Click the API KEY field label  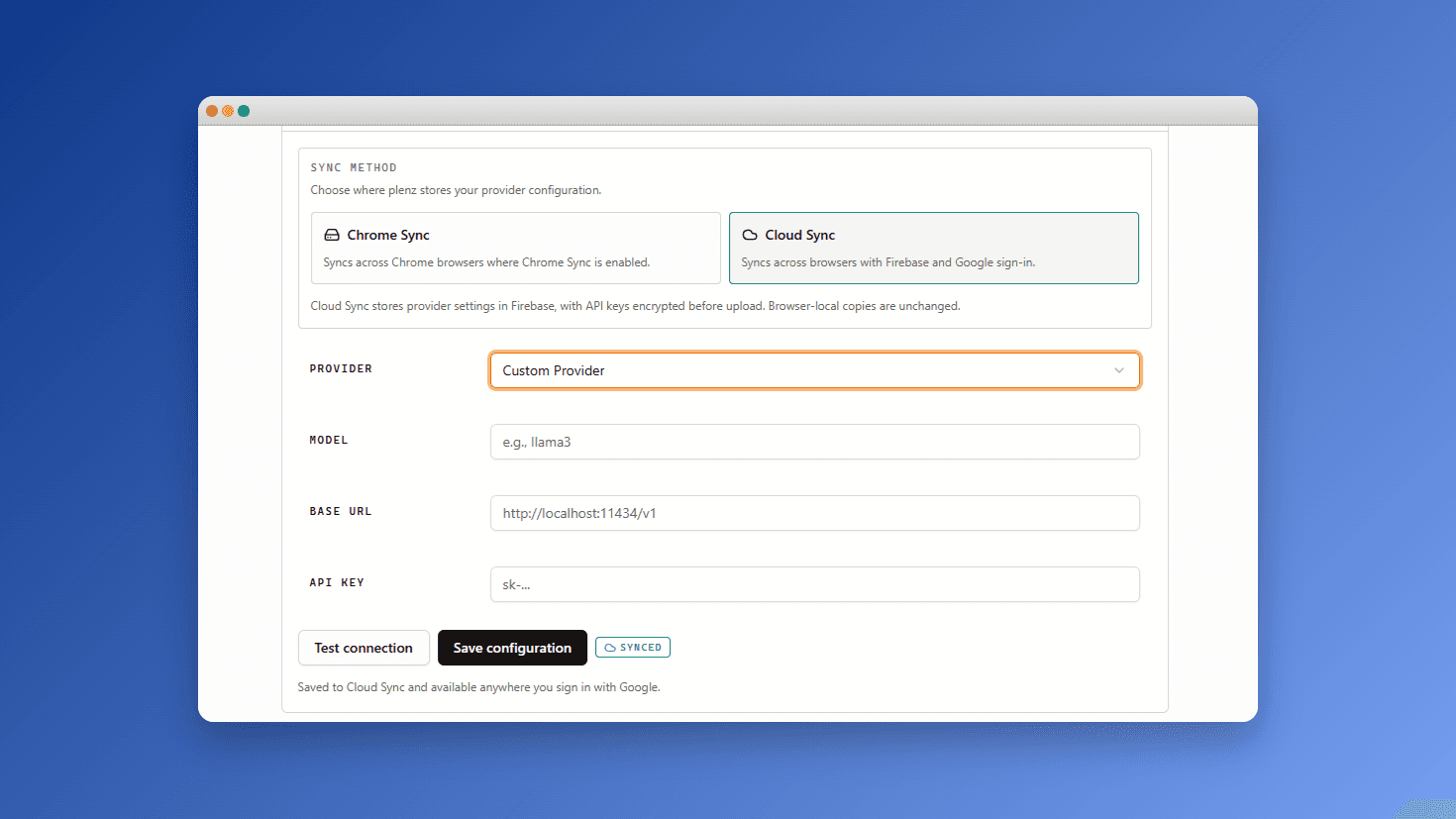click(337, 582)
